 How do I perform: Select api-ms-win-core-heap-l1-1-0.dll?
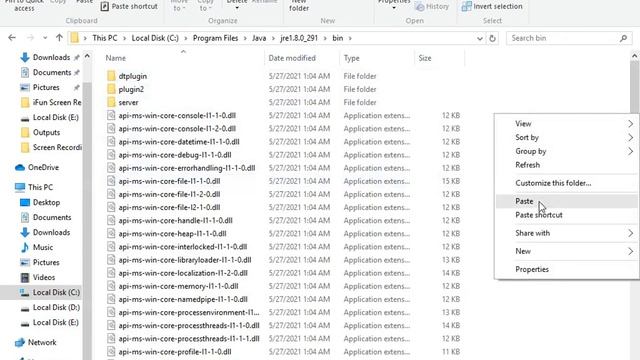click(172, 233)
